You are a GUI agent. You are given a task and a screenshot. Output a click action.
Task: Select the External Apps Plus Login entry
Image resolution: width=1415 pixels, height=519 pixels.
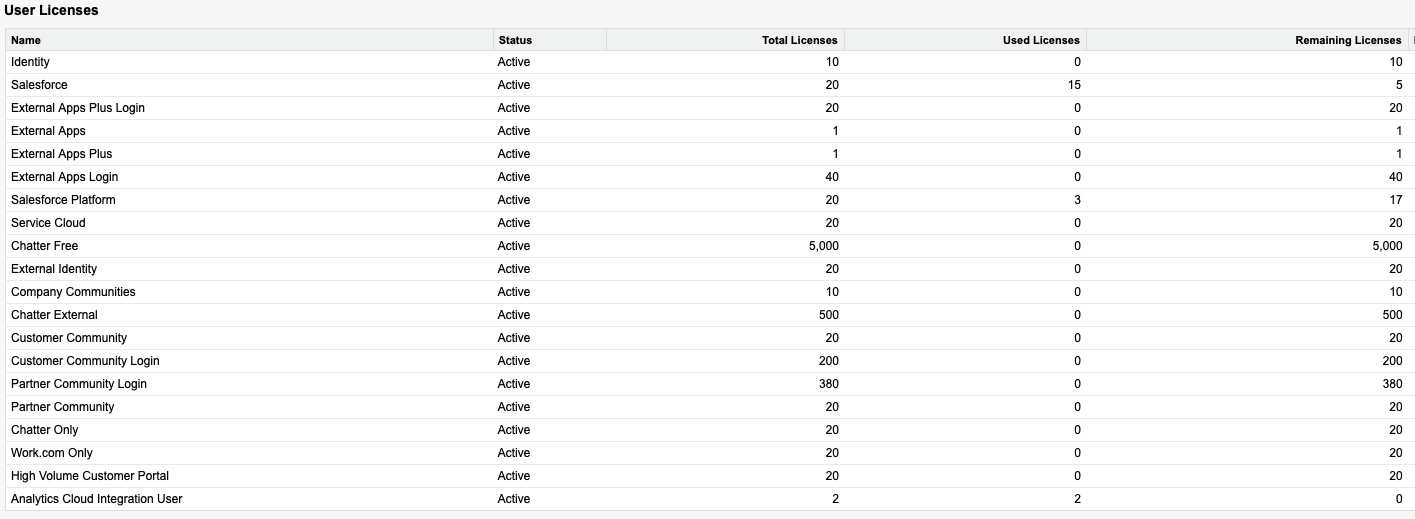(78, 108)
